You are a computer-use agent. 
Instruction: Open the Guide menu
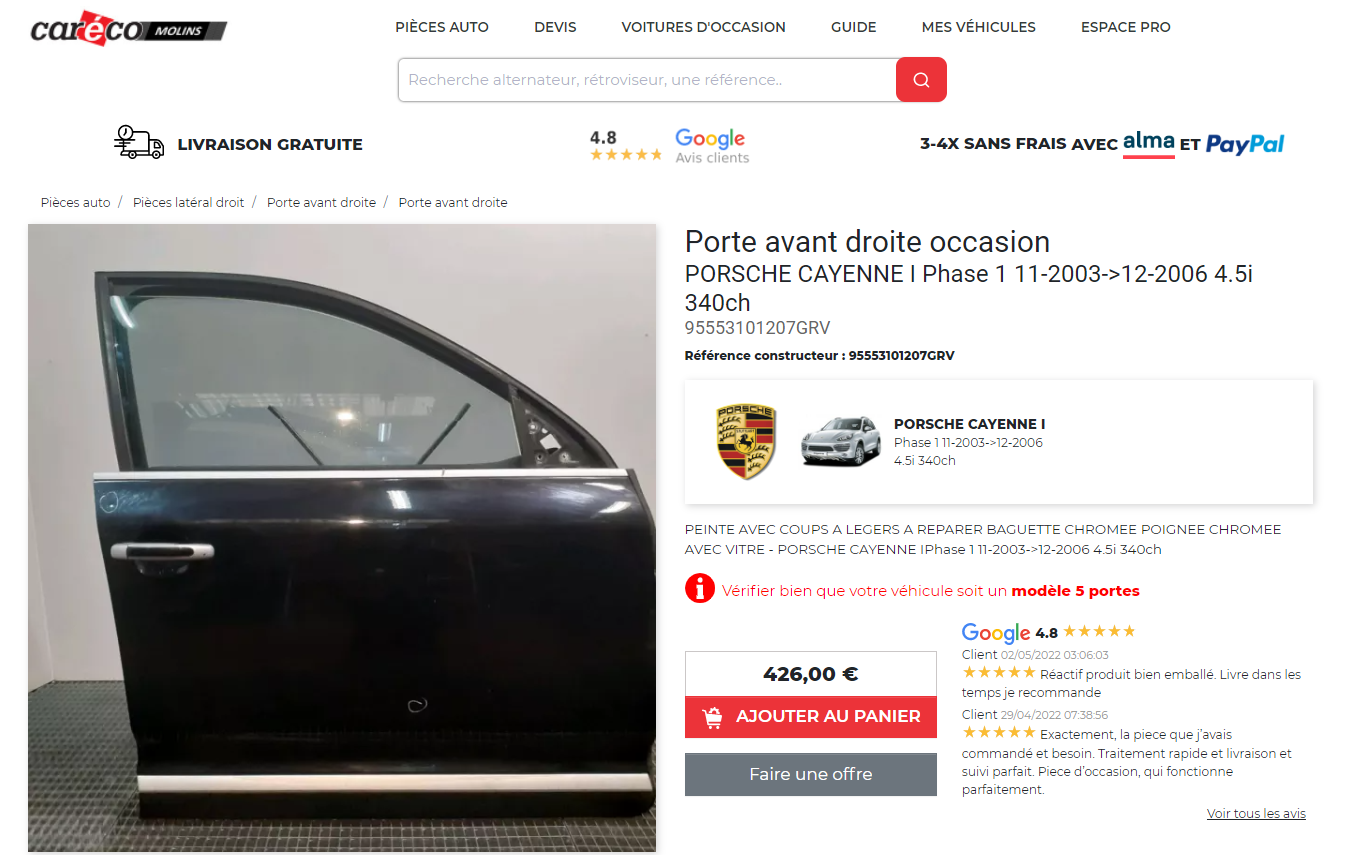tap(854, 27)
